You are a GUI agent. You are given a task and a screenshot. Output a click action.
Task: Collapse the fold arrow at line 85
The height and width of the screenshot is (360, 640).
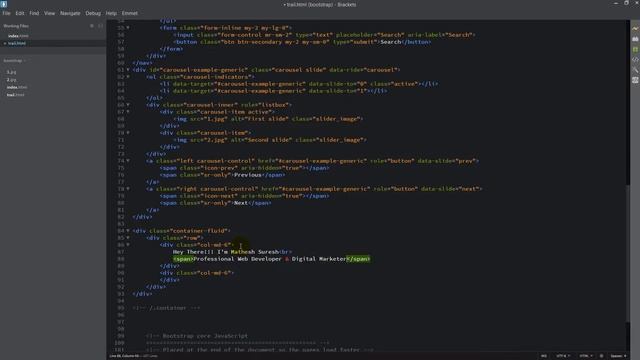(128, 238)
